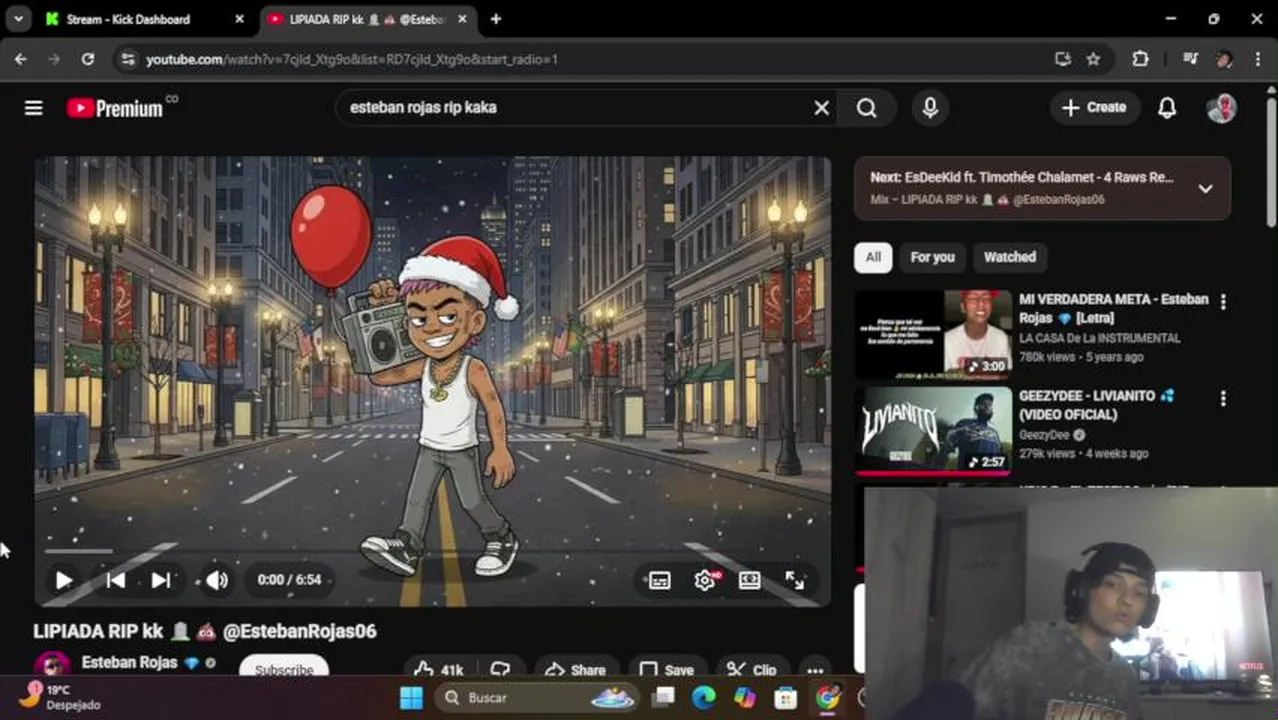
Task: Dislike the video
Action: (x=501, y=670)
